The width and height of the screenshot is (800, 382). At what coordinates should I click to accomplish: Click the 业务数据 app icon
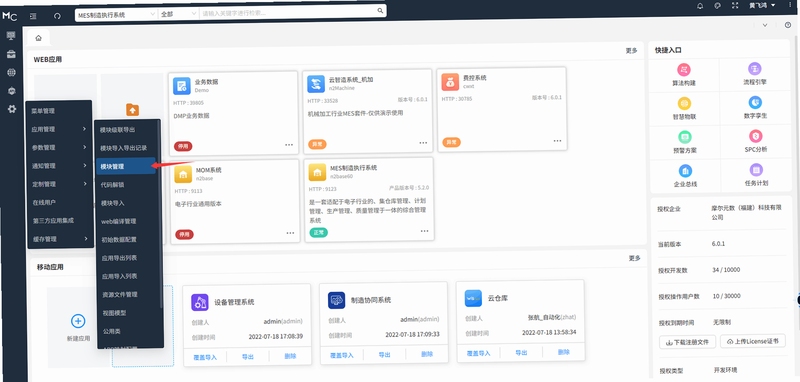181,86
